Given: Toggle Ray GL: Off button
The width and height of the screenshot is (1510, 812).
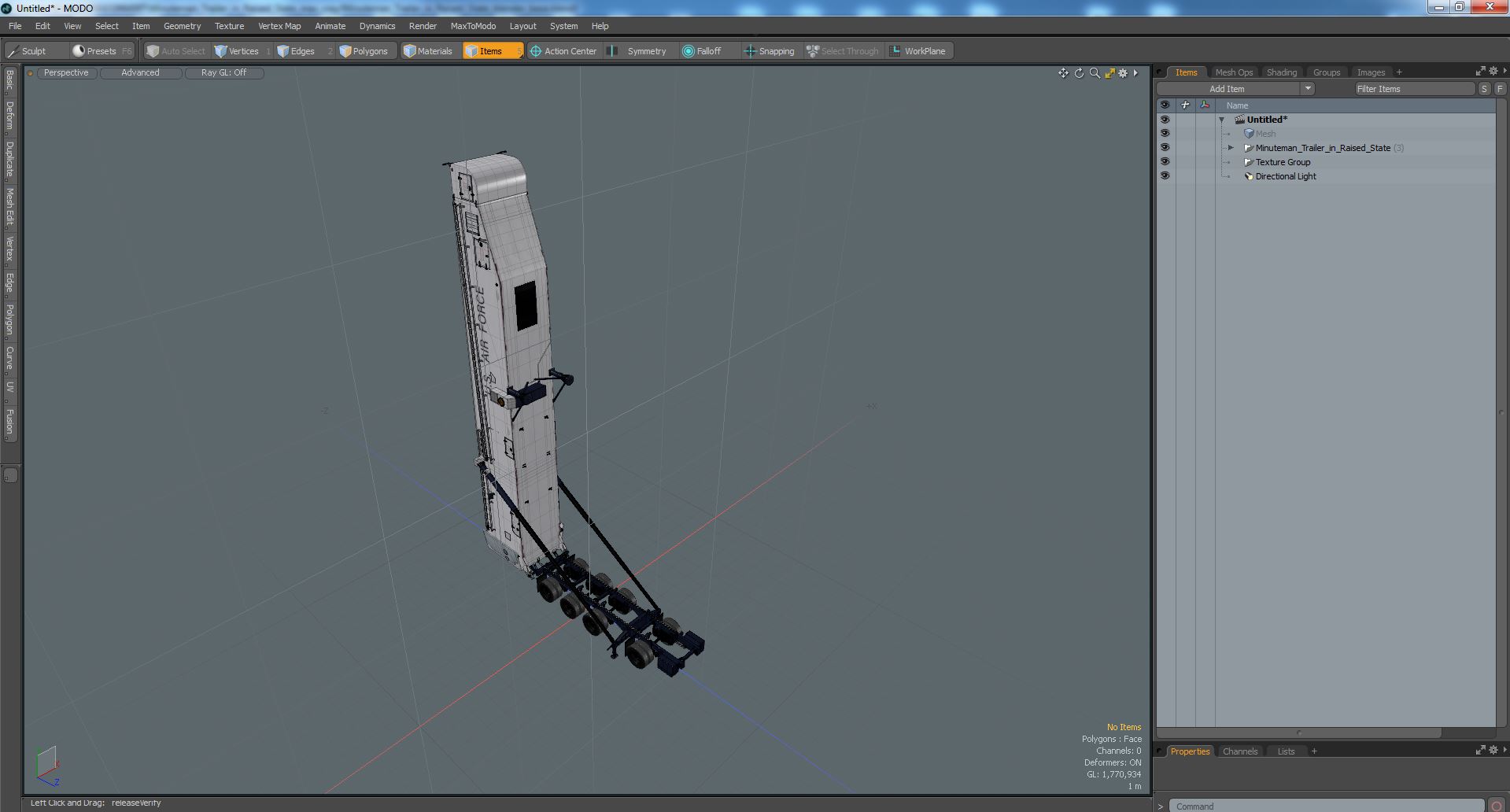Looking at the screenshot, I should [223, 73].
